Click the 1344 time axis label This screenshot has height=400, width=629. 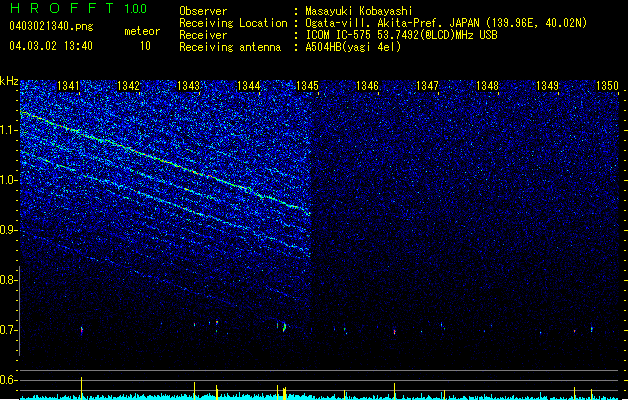click(248, 85)
